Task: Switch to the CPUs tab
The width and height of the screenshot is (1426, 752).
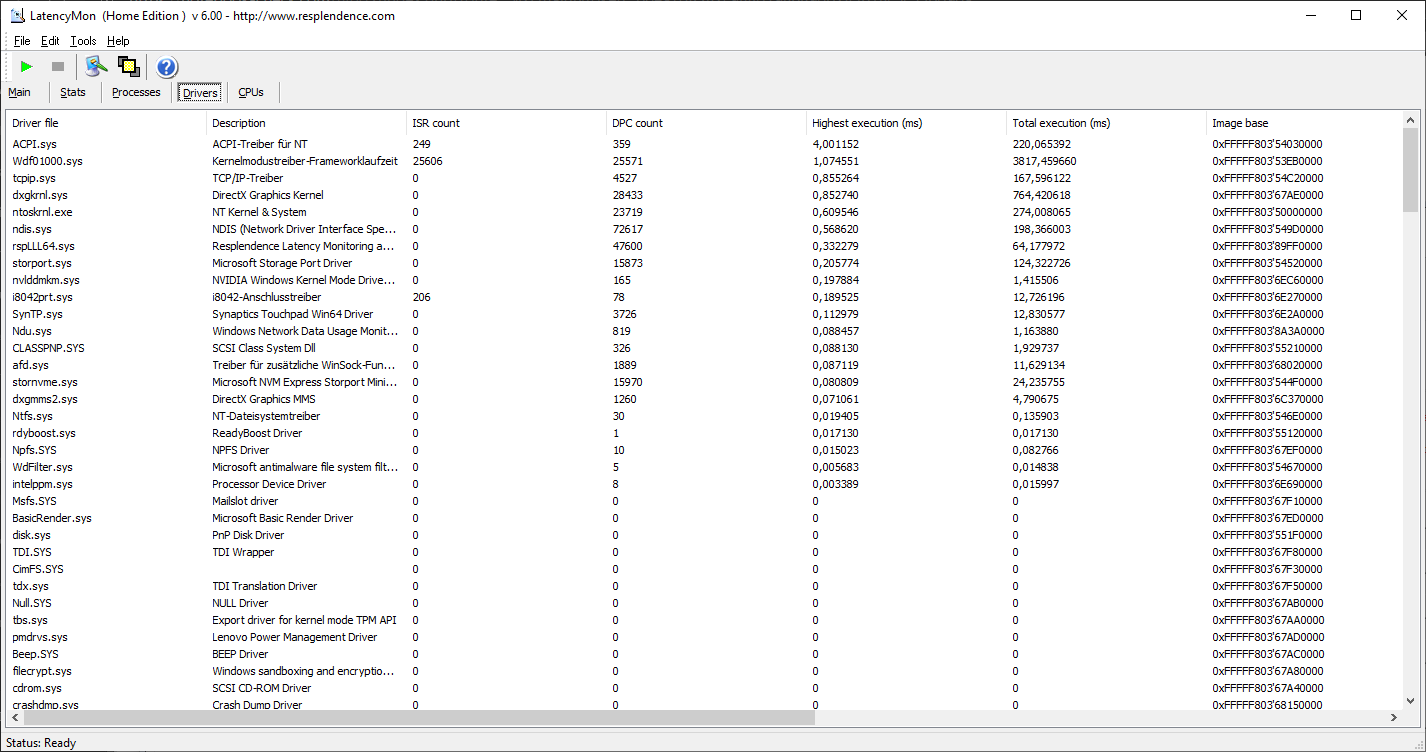Action: [x=251, y=92]
